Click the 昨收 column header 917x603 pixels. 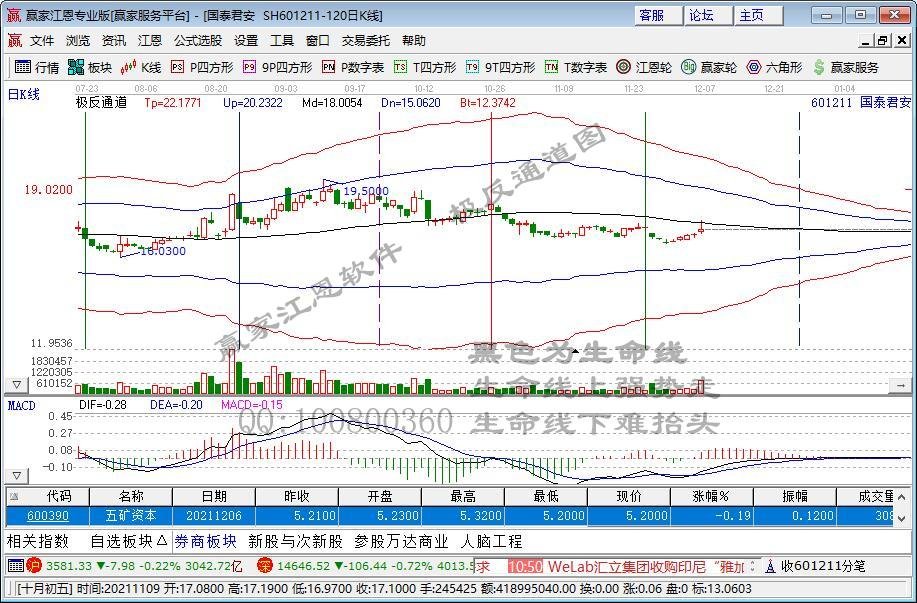pos(297,497)
